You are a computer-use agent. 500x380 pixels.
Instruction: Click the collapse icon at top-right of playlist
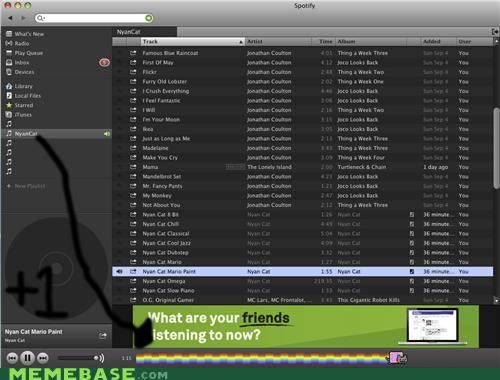pos(495,32)
